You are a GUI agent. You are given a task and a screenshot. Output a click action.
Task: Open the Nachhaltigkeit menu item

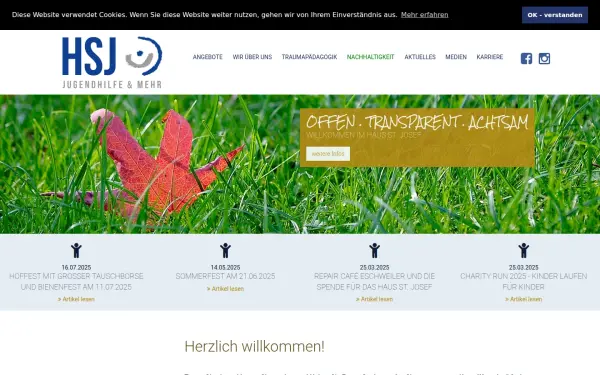point(370,57)
